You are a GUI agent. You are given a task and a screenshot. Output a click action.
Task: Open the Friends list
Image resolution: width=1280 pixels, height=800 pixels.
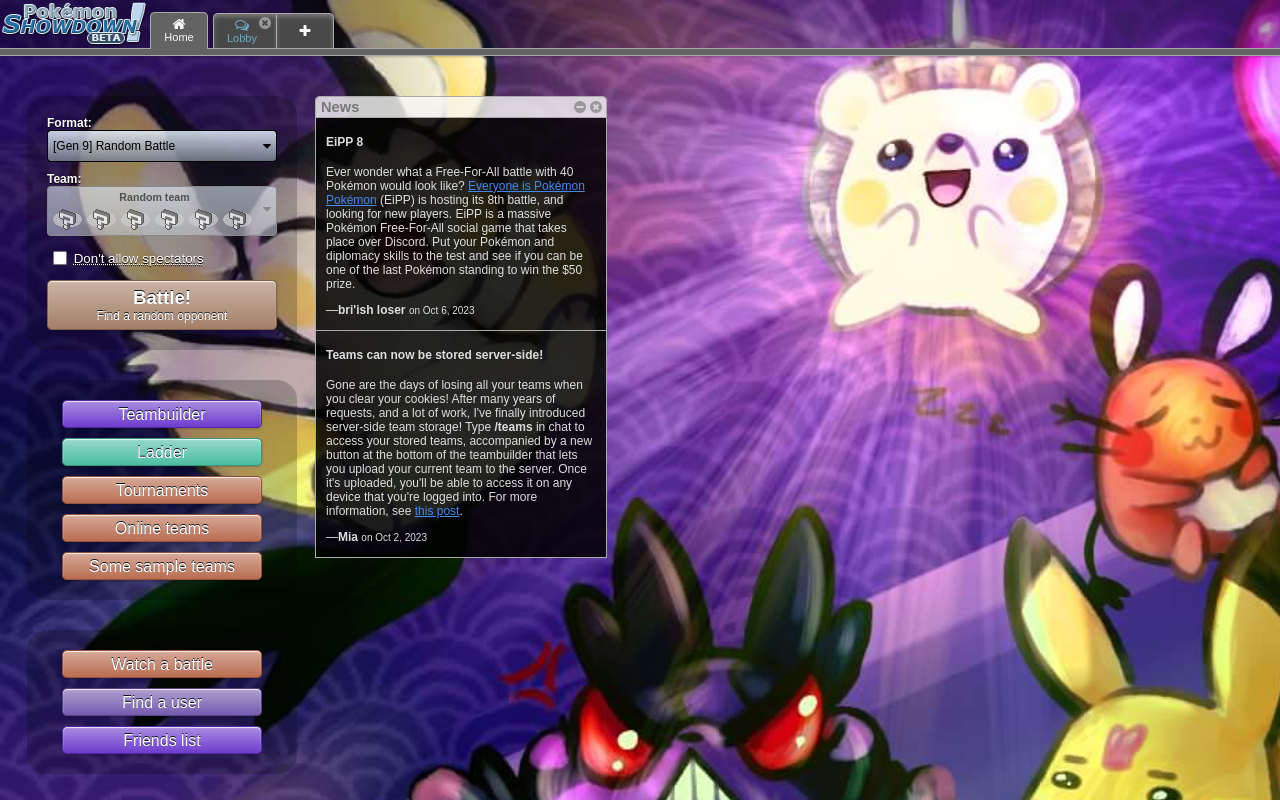pyautogui.click(x=162, y=741)
